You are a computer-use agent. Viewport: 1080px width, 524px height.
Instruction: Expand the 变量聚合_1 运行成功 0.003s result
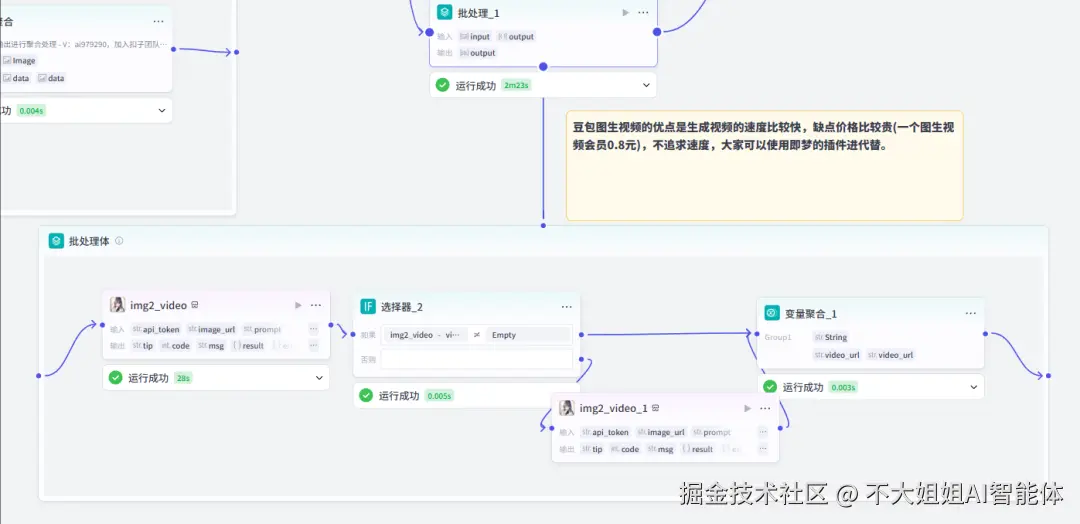[x=973, y=387]
